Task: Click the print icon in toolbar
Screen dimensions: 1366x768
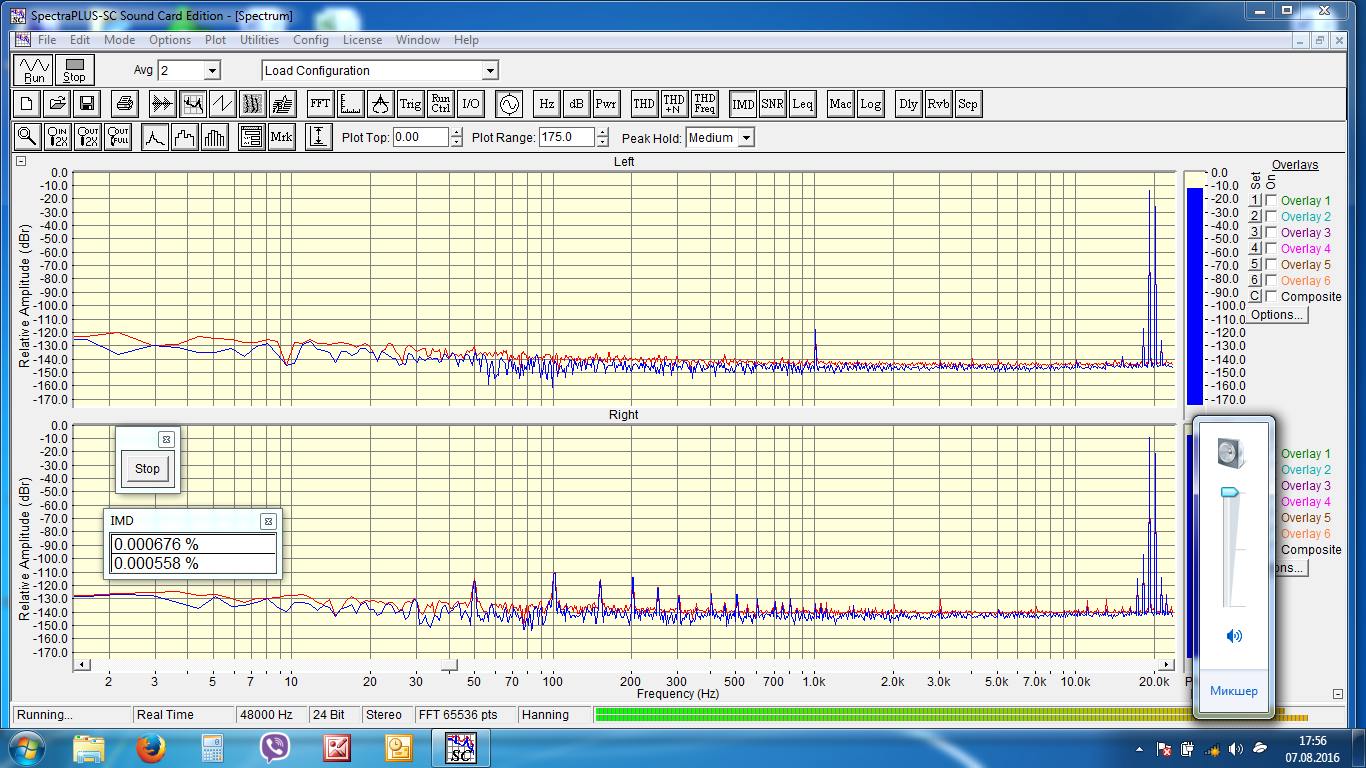Action: point(124,104)
